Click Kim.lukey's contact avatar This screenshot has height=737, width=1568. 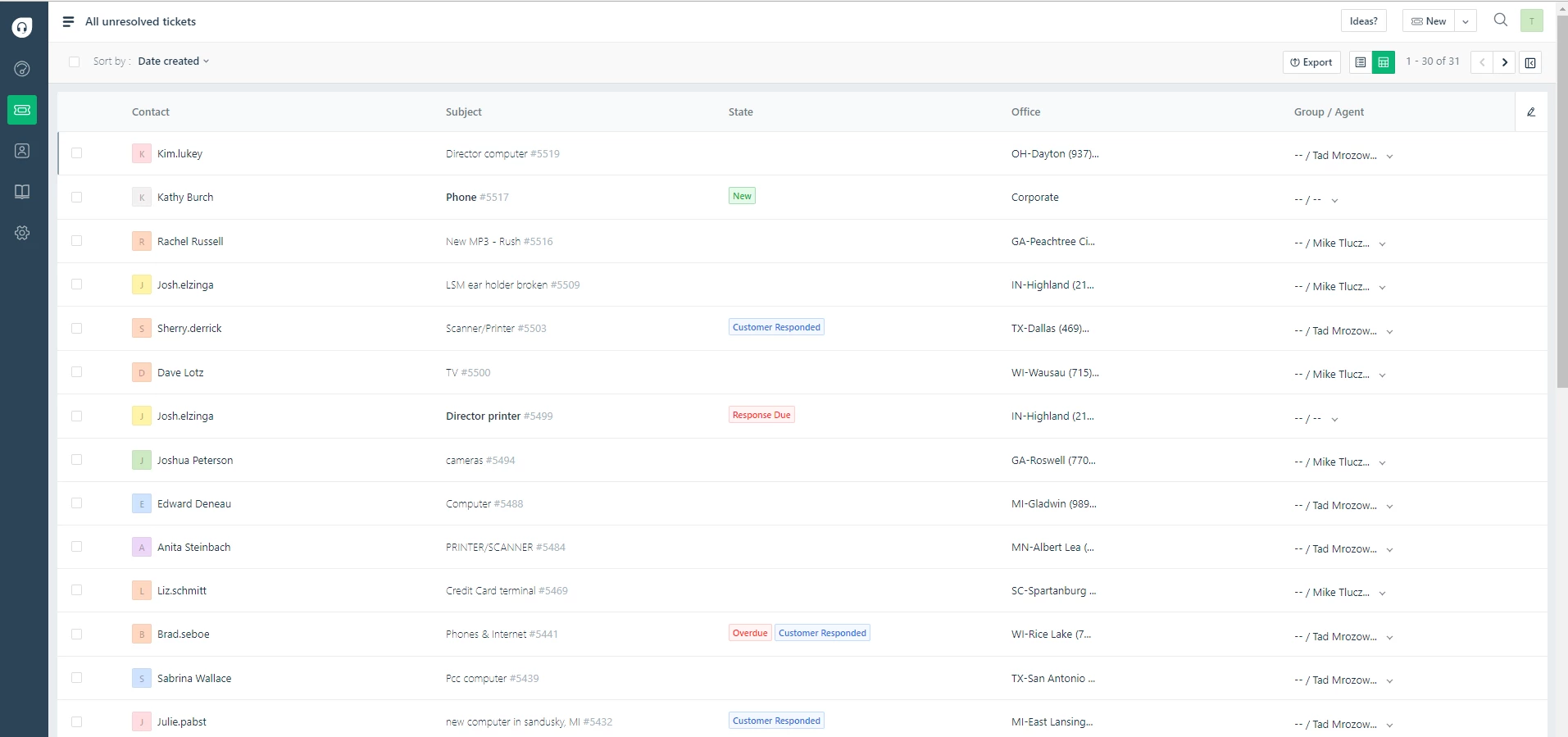coord(142,153)
